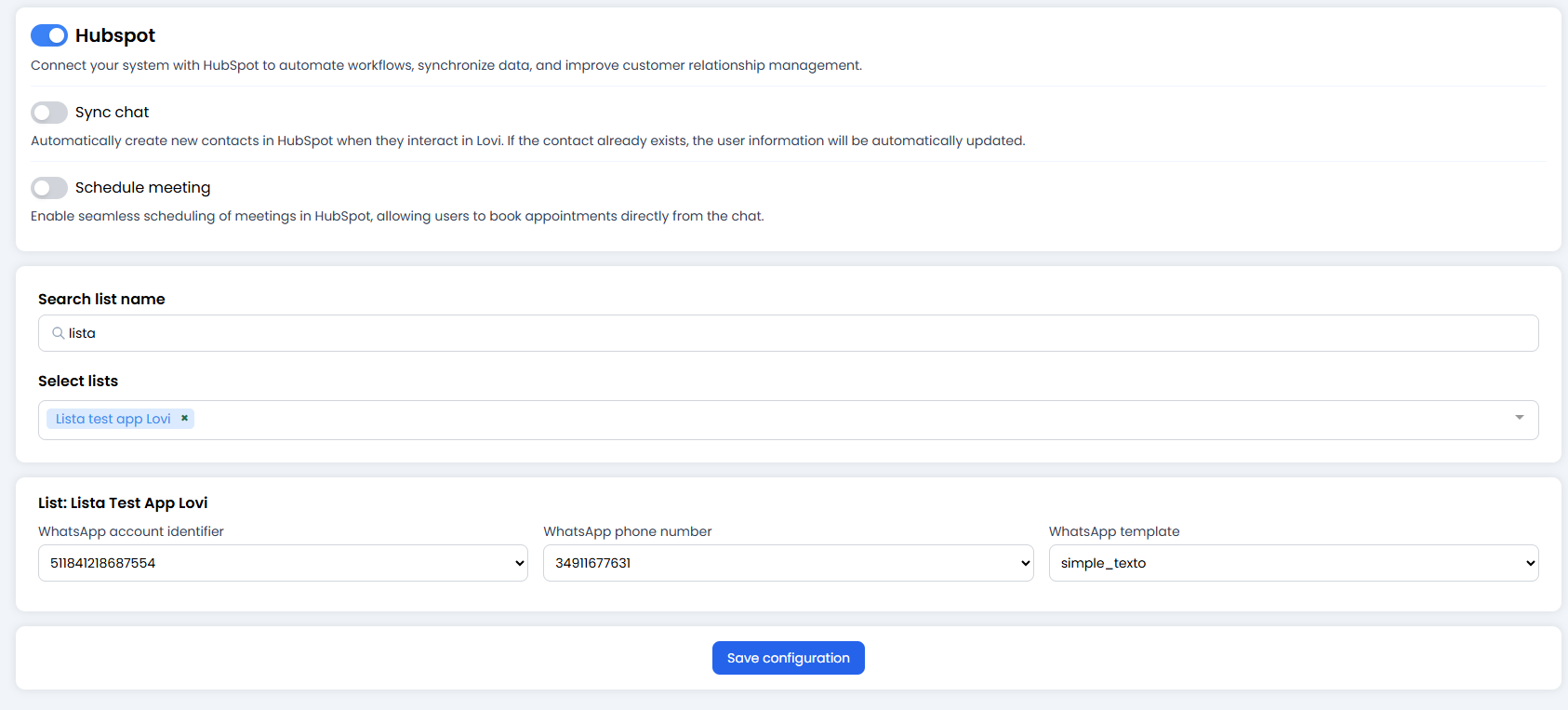Click the search magnifier icon in list name field
The height and width of the screenshot is (710, 1568).
[58, 333]
